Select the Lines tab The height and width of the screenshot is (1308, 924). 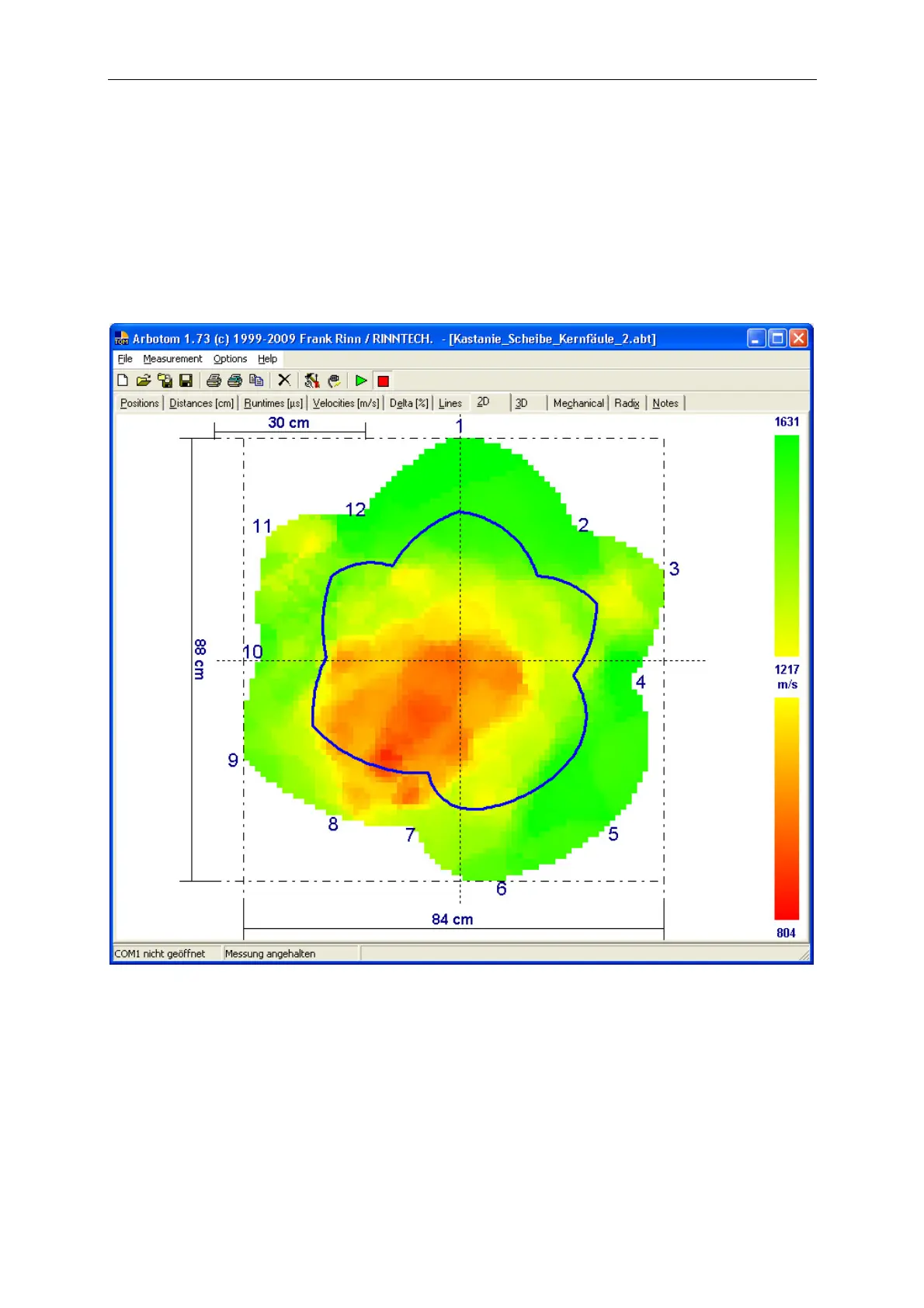[x=450, y=403]
